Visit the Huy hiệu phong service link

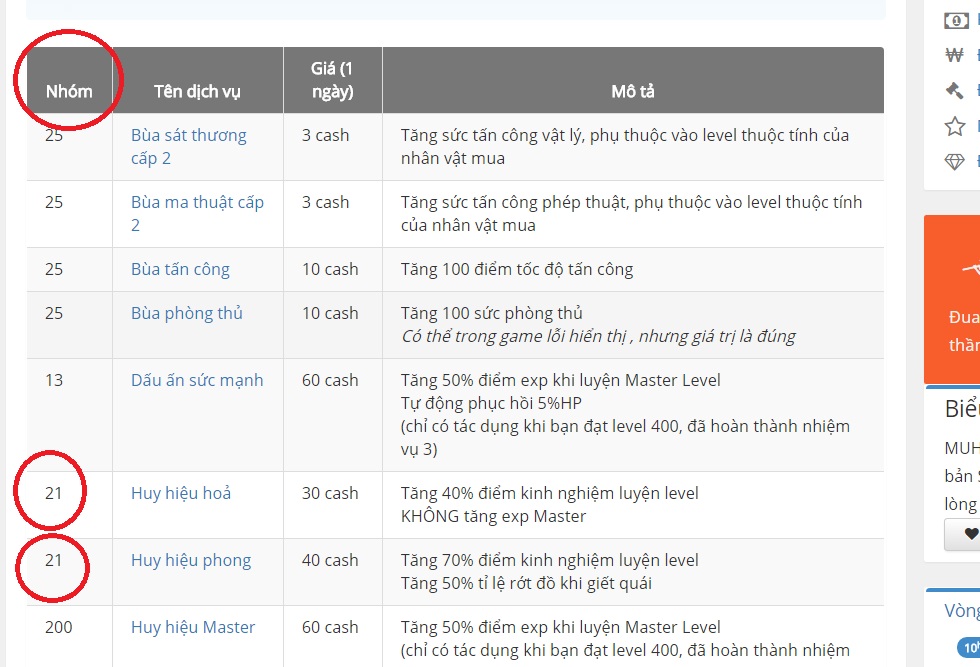[x=191, y=560]
